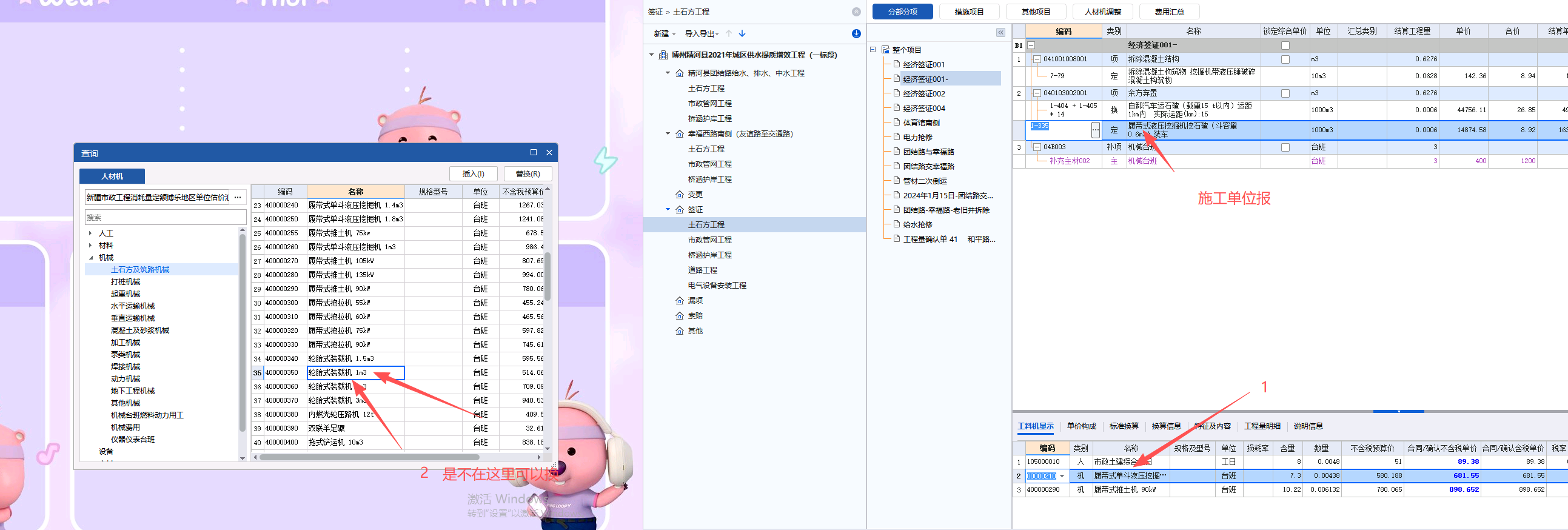
Task: Collapse item 040103002001 tree node
Action: tap(1037, 93)
